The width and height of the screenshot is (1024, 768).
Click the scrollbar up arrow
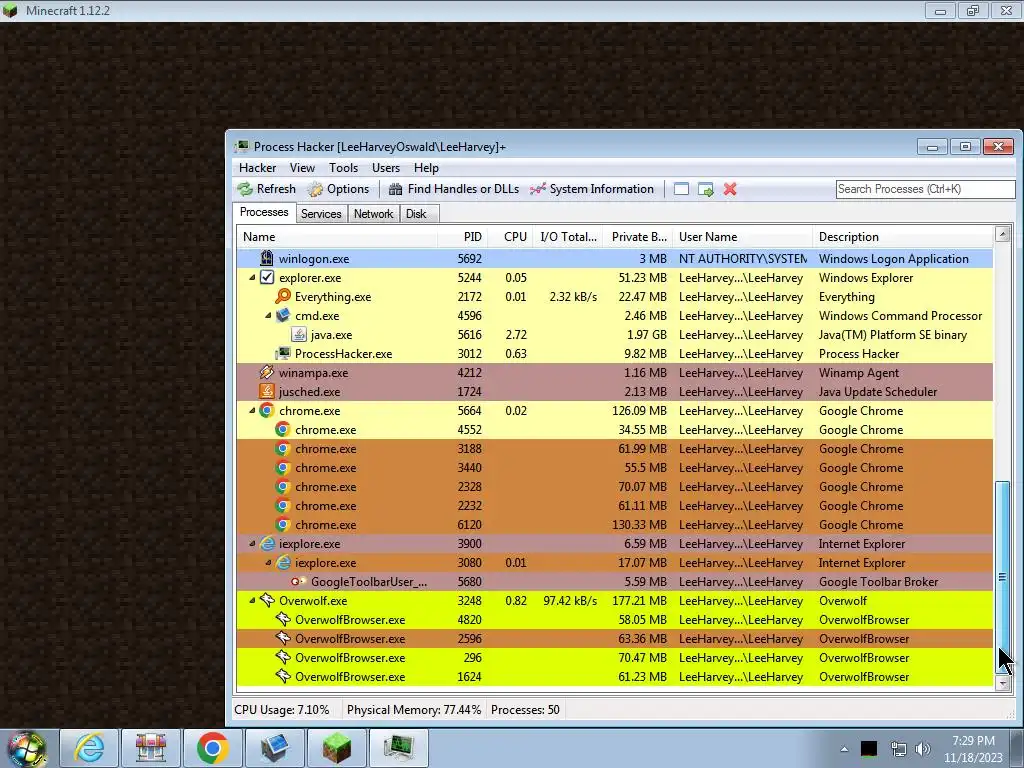[x=1002, y=234]
